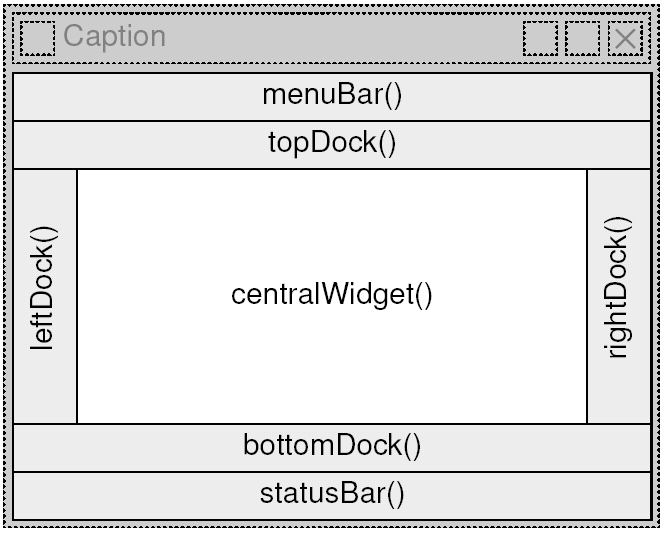Click the bottomDock() strip
Viewport: 664px width, 536px height.
(332, 448)
